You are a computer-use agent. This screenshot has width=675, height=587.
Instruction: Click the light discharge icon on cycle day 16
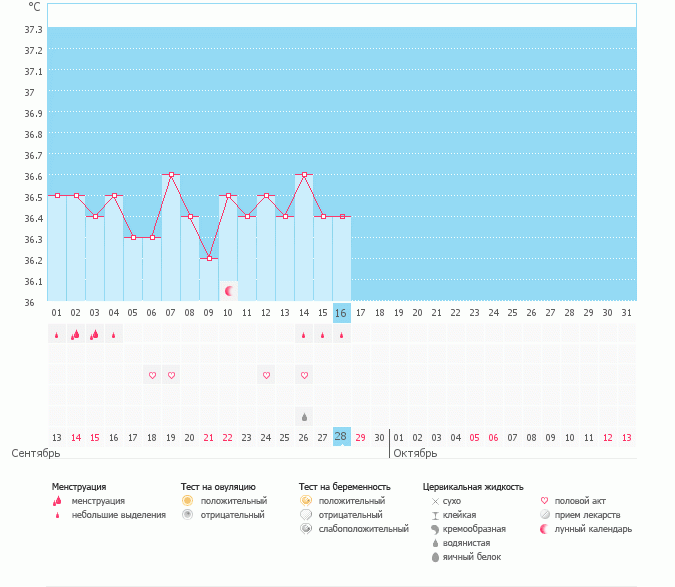[342, 336]
